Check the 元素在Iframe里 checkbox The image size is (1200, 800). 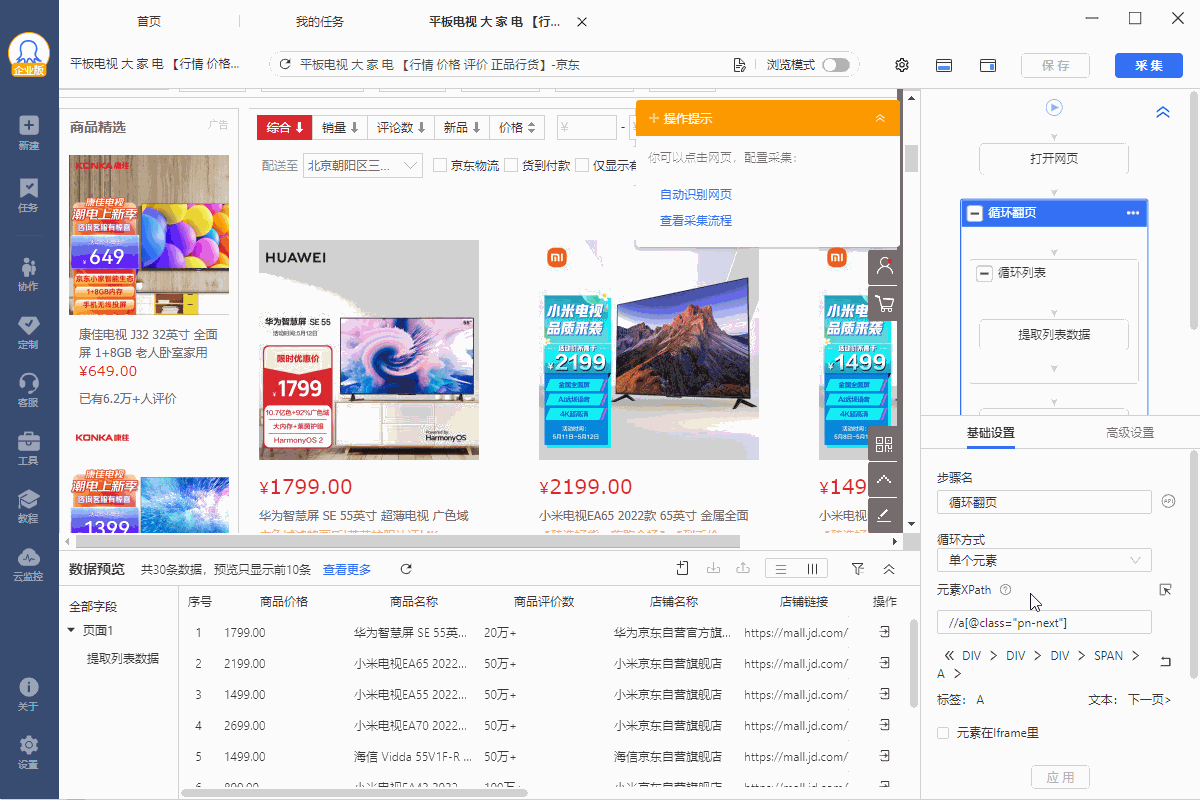[943, 733]
